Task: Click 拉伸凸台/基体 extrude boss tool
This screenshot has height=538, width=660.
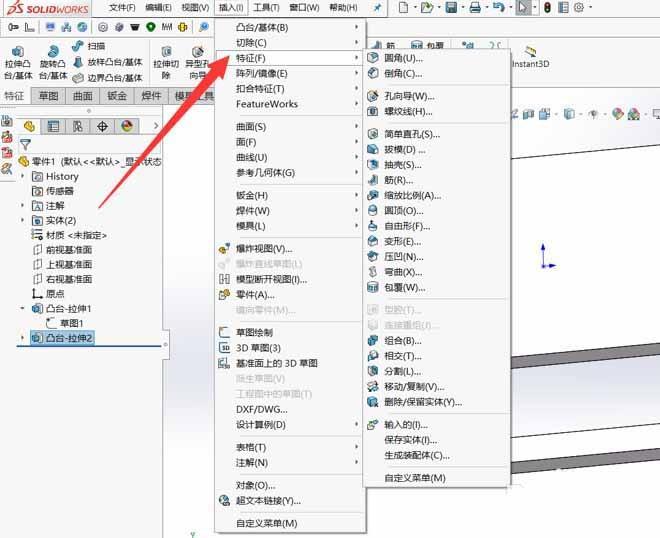Action: click(18, 63)
